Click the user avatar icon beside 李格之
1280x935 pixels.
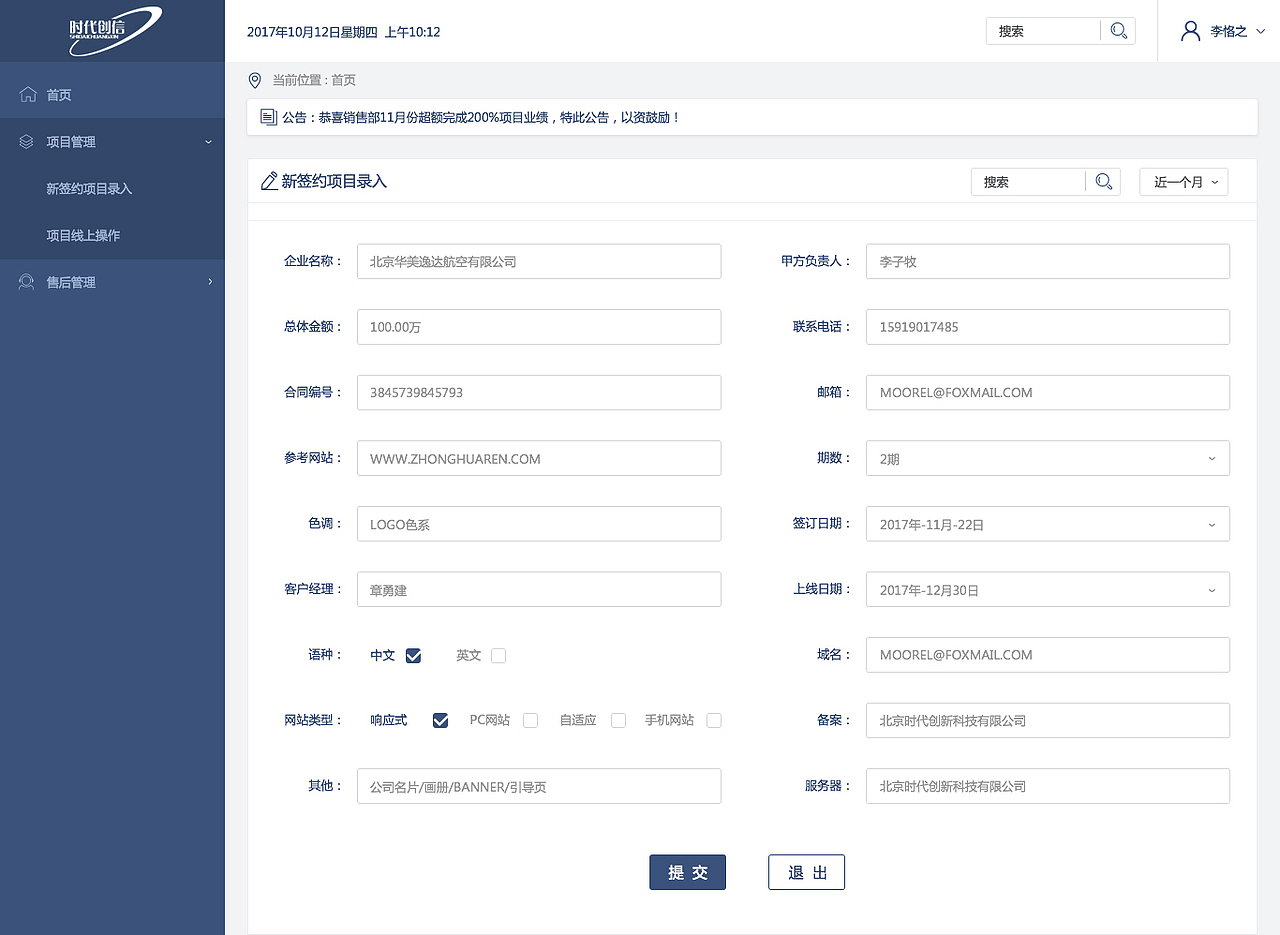(x=1190, y=31)
